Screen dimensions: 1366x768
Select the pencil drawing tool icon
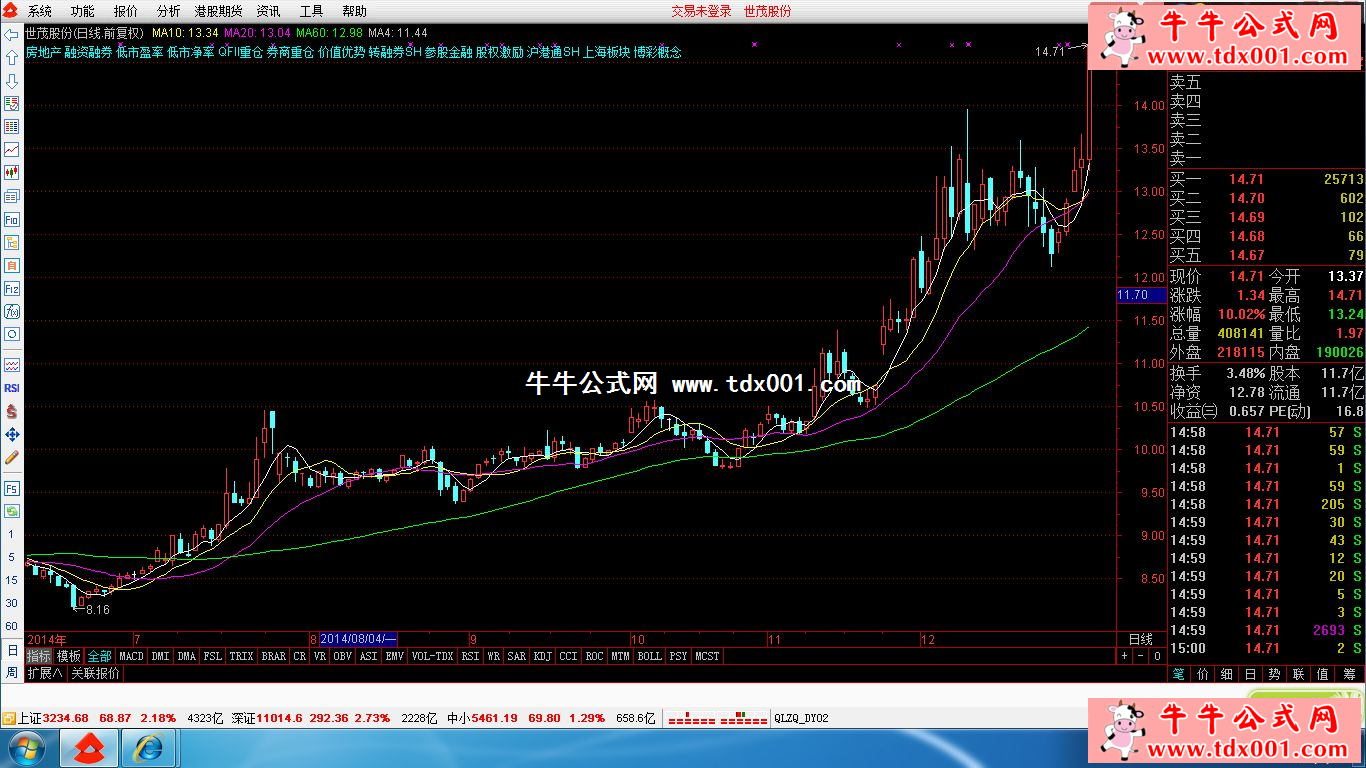pyautogui.click(x=12, y=457)
